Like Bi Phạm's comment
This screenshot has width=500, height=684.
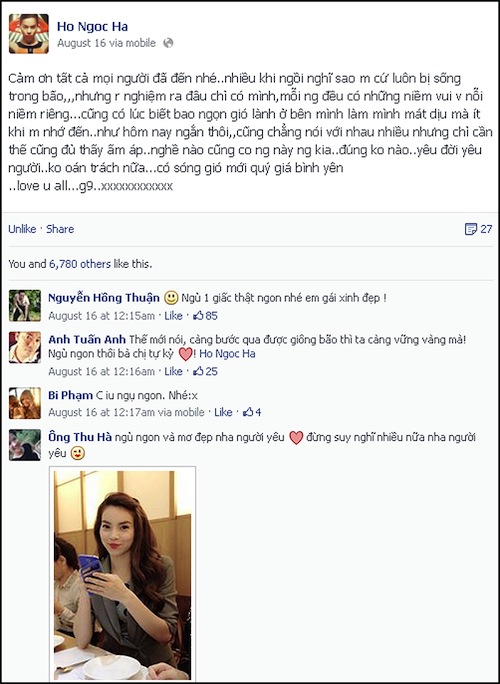pos(223,412)
